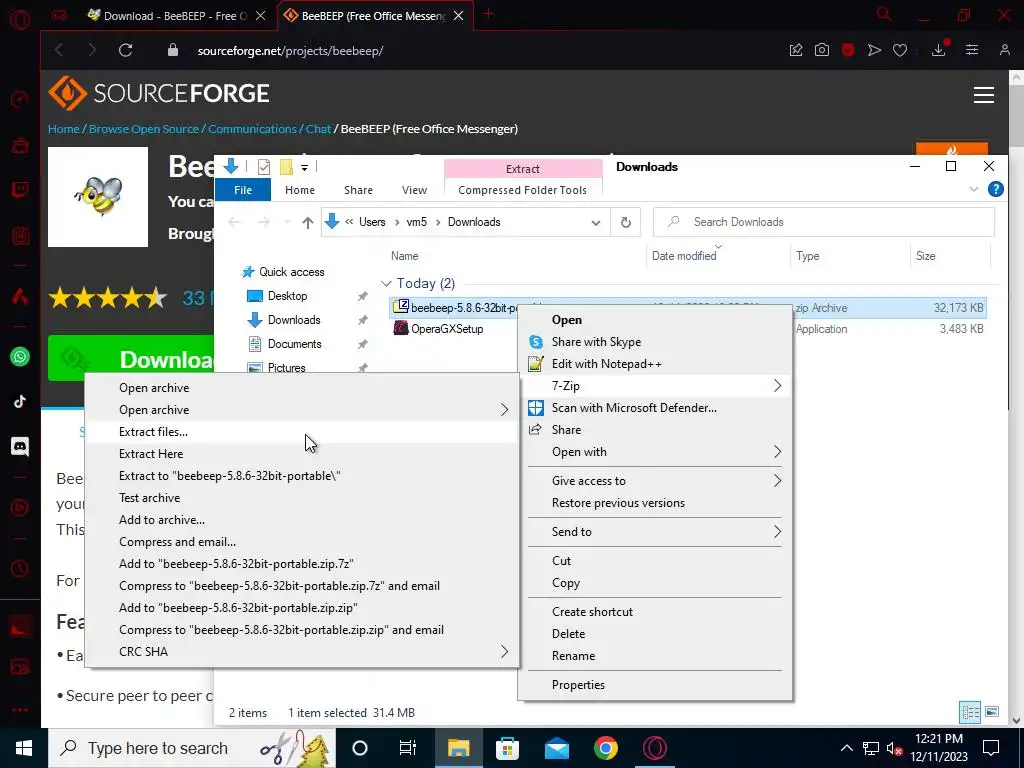Open Compressed Folder Tools tab

(522, 190)
